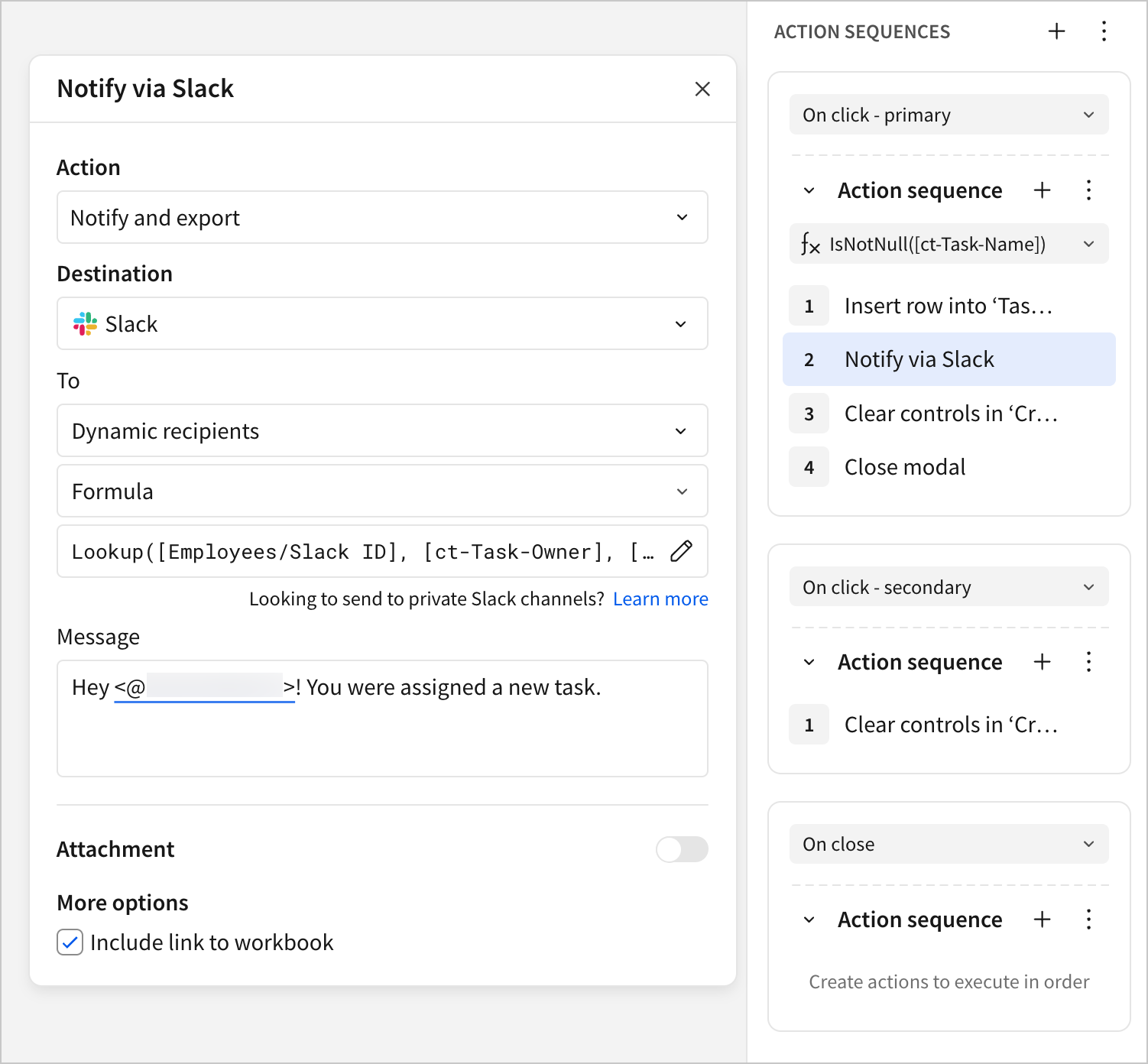Screen dimensions: 1148x1064
Task: Click inside the Message text box
Action: pyautogui.click(x=382, y=719)
